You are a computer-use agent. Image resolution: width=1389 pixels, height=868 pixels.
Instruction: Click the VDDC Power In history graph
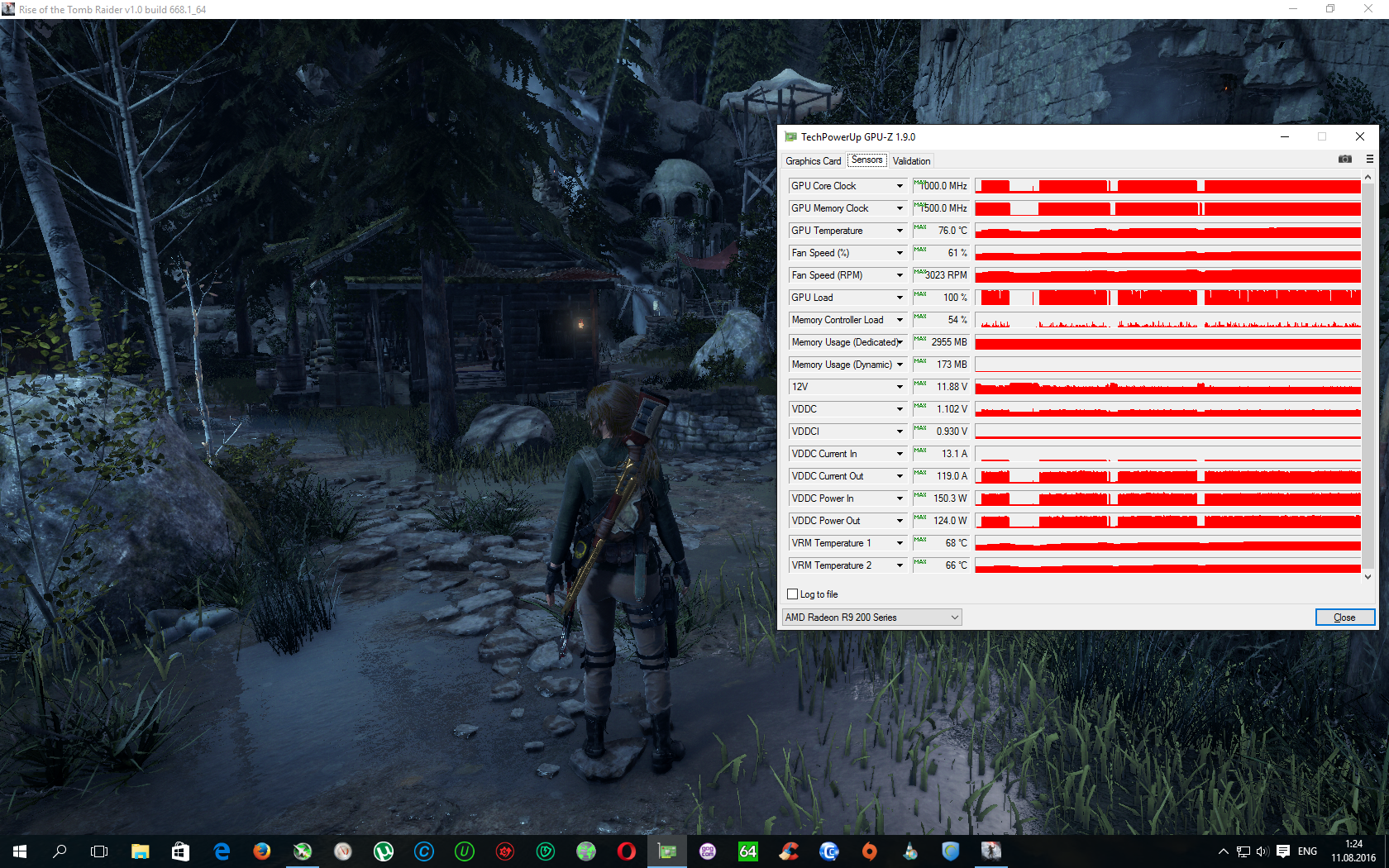pyautogui.click(x=1167, y=498)
